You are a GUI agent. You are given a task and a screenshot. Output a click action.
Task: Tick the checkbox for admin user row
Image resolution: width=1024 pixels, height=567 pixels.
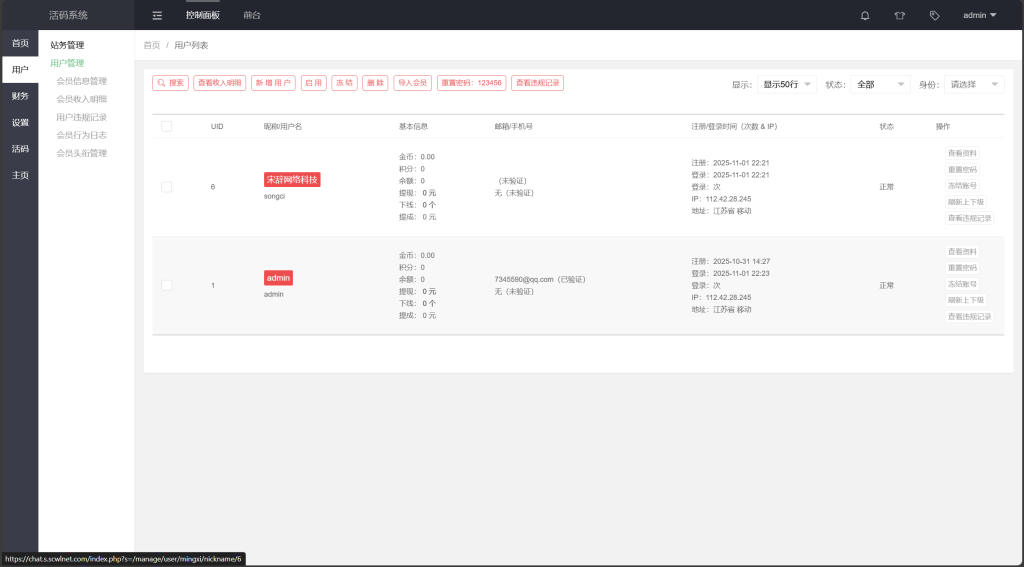click(x=166, y=285)
